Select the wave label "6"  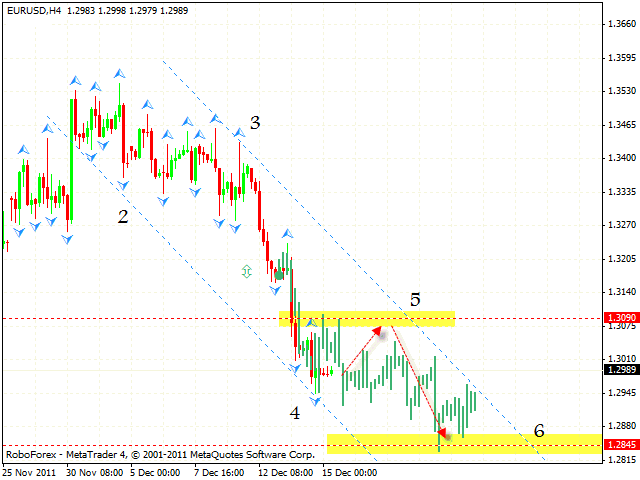point(539,431)
